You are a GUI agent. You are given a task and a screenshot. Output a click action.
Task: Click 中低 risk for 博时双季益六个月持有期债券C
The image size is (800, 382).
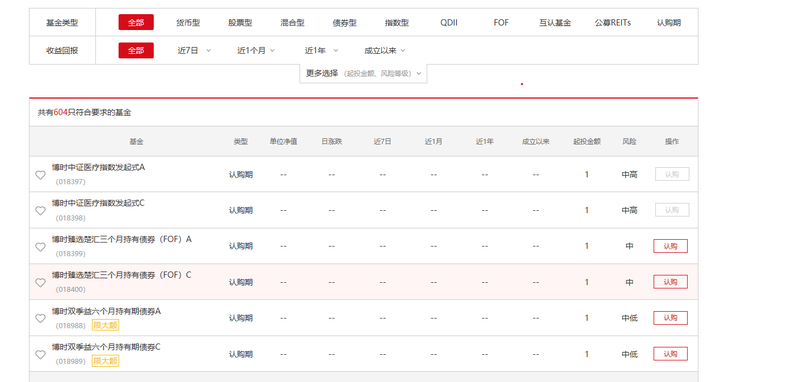point(630,354)
